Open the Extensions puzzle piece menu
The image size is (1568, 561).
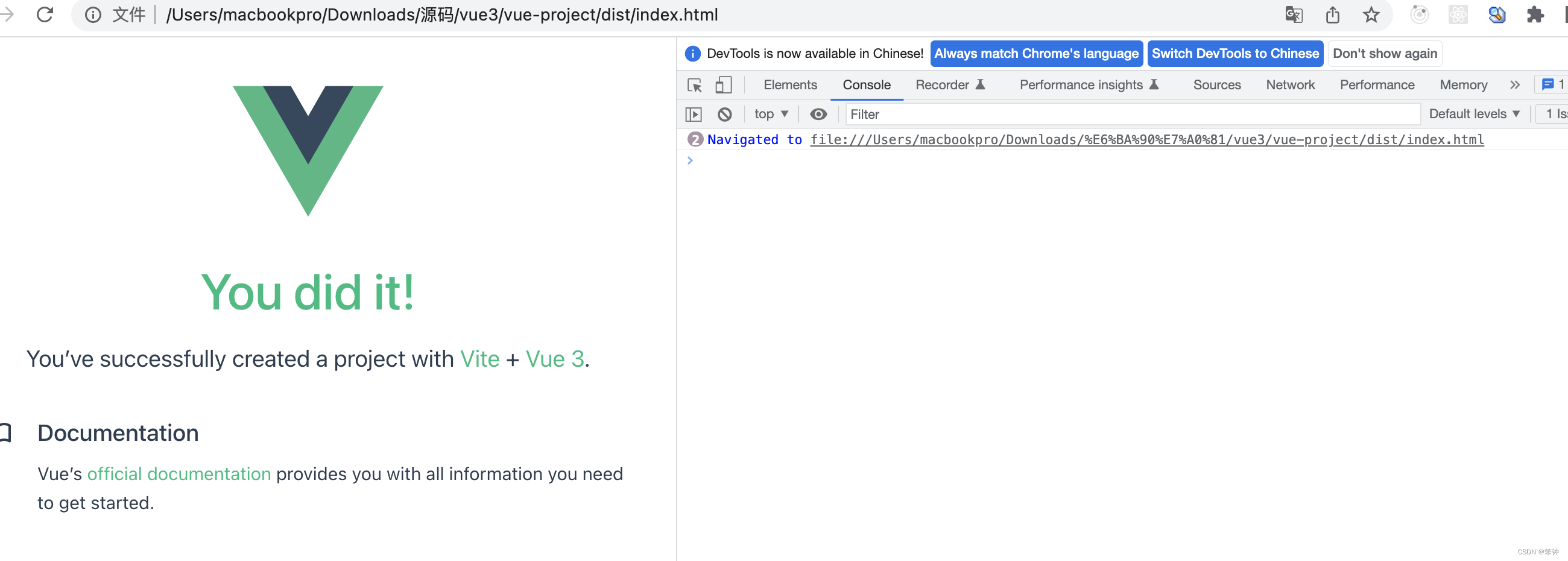(1535, 14)
